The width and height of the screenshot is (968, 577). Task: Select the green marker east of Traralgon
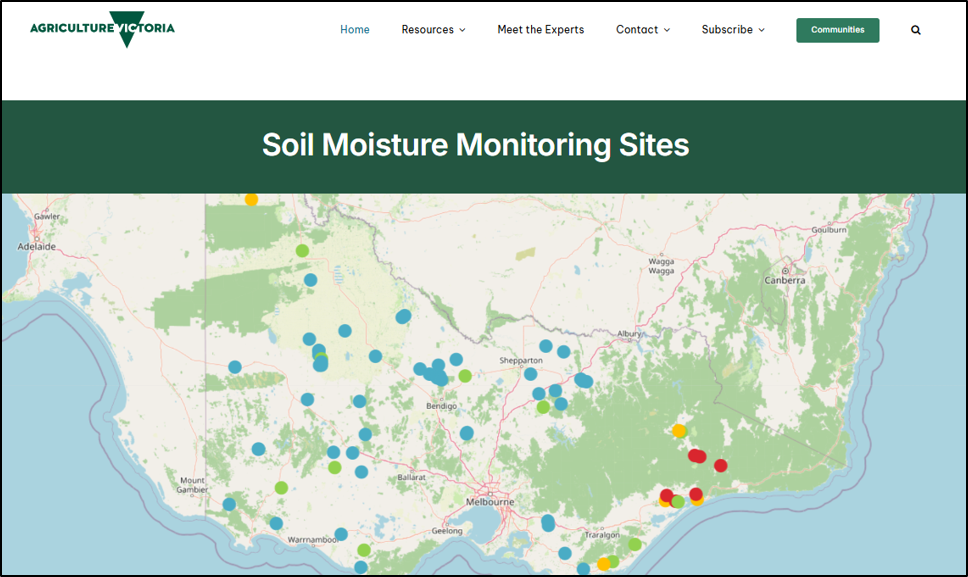[634, 544]
